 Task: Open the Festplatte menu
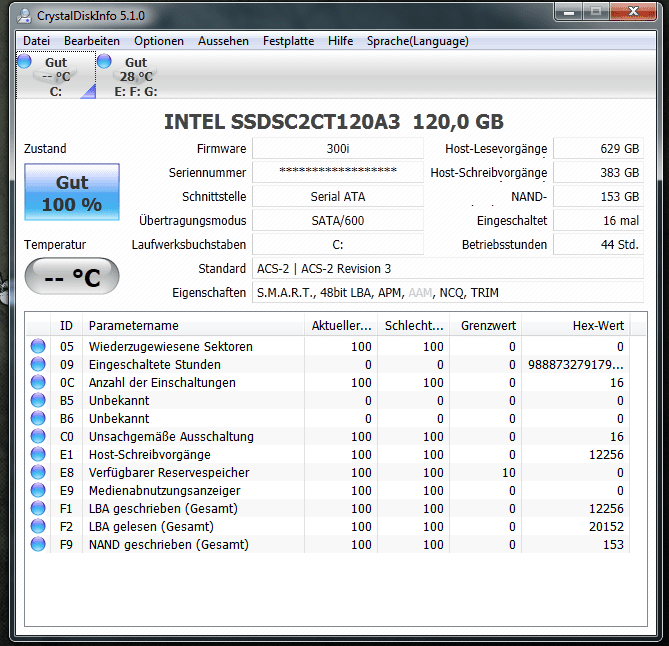[288, 41]
